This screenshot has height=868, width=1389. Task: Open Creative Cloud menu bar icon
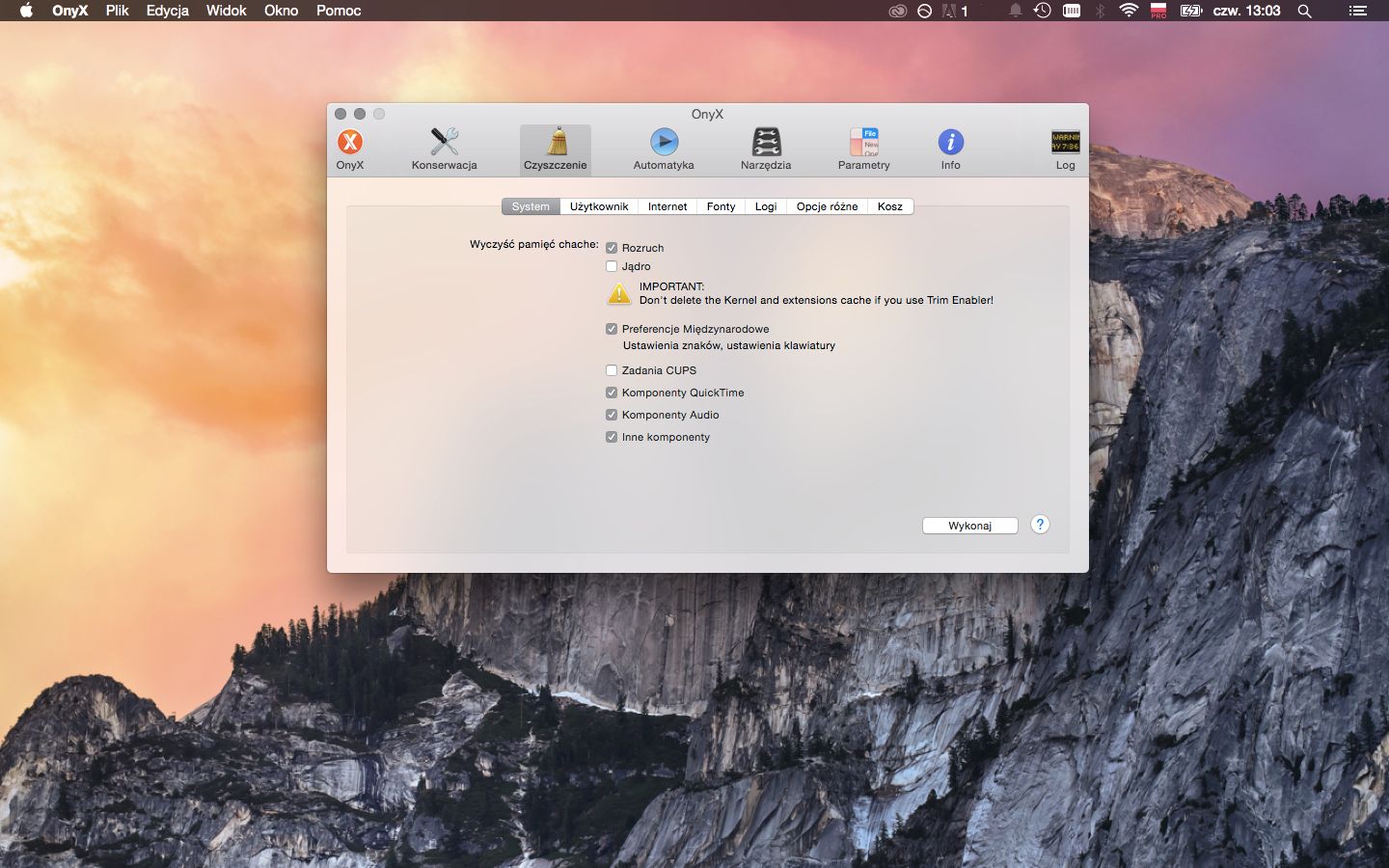[898, 11]
